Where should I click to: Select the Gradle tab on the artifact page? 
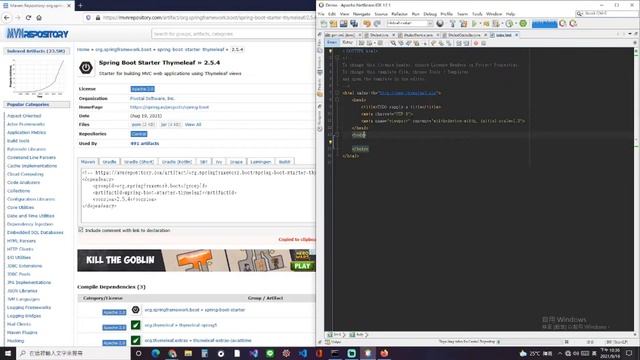(x=109, y=162)
